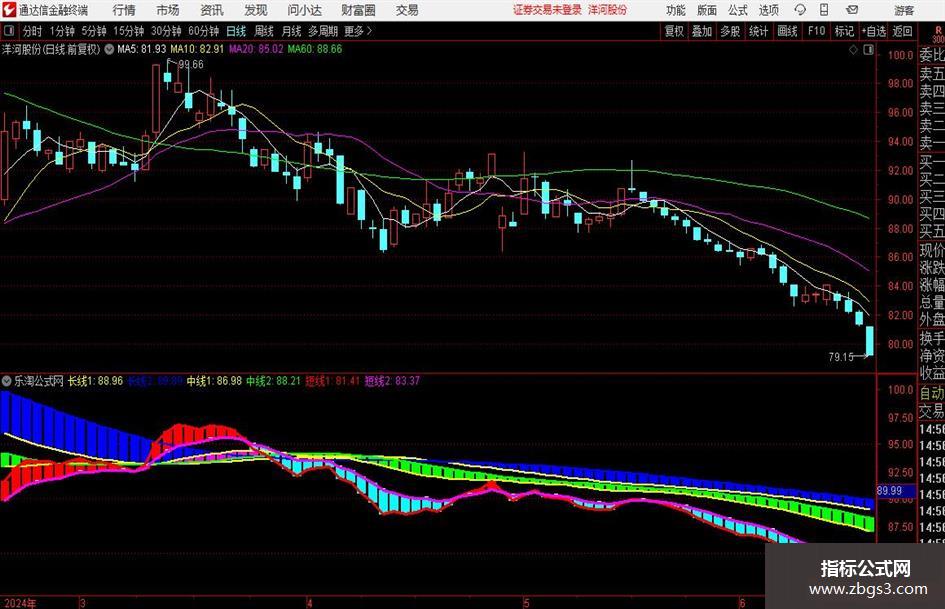Screen dimensions: 945x609
Task: Click the MA10: 82.91 label
Action: point(197,49)
